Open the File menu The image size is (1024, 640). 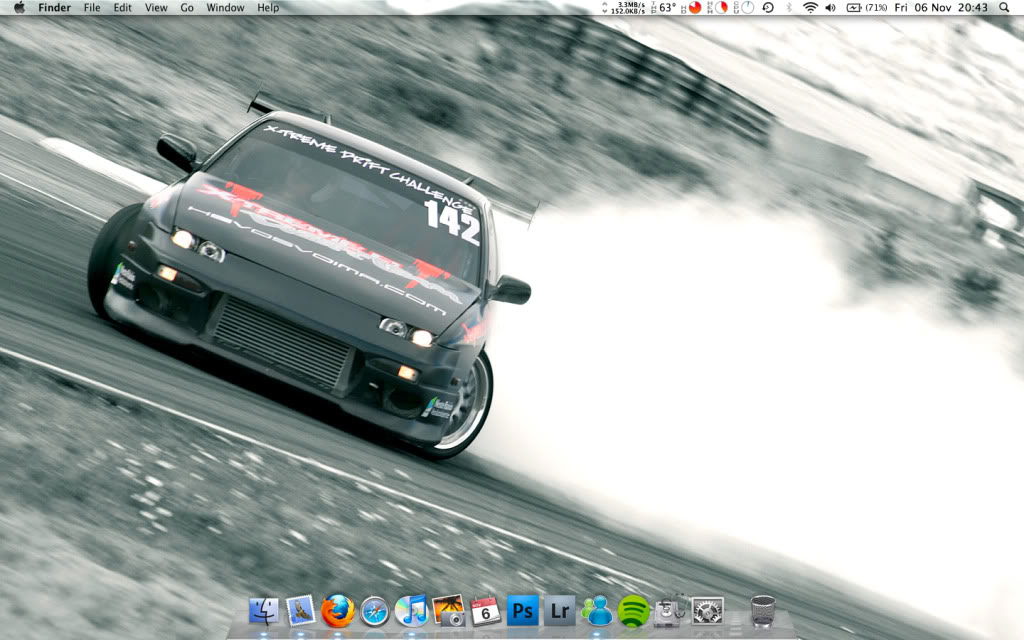(x=92, y=7)
